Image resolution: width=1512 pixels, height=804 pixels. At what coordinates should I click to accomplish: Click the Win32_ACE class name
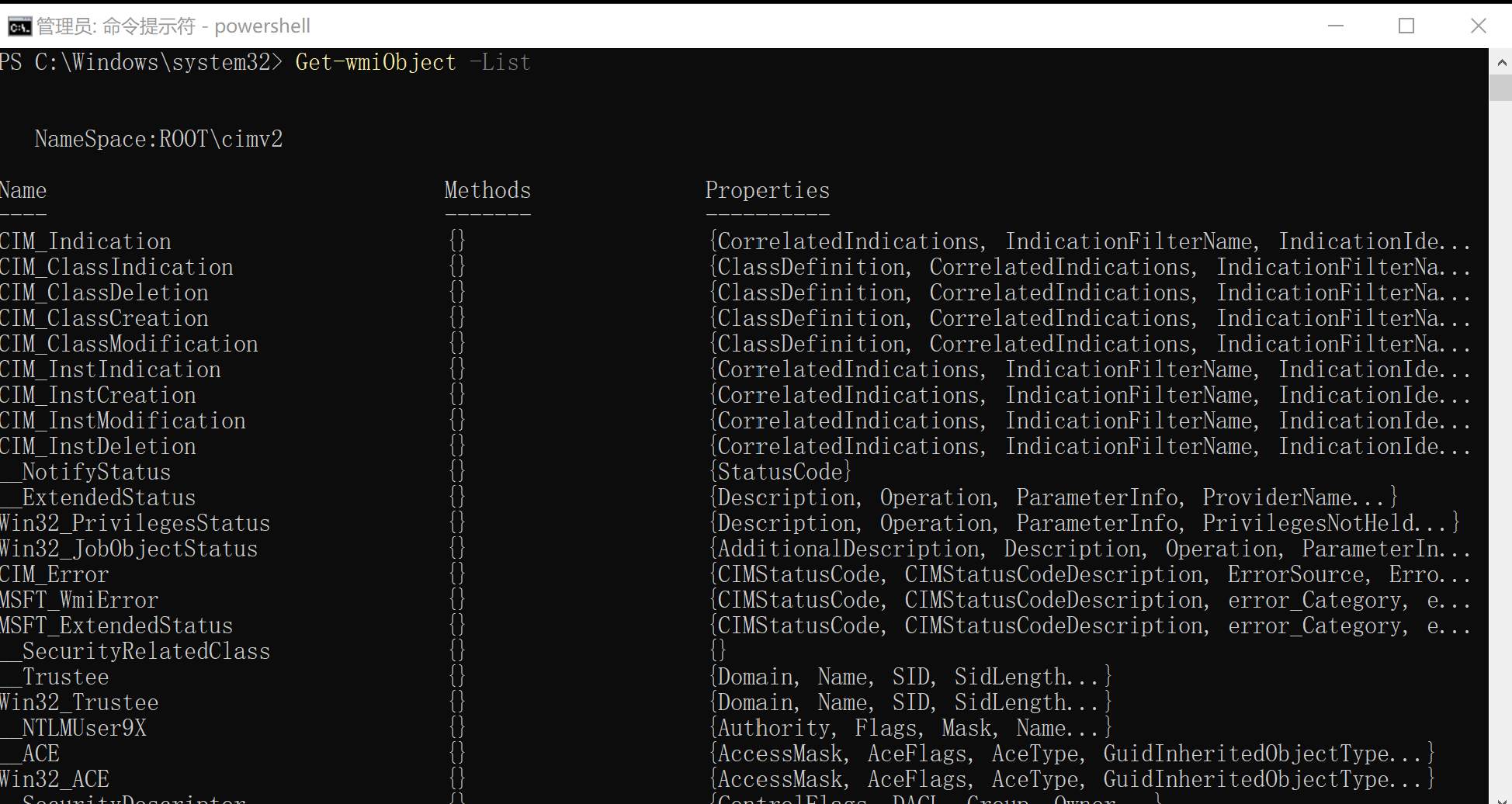click(55, 778)
